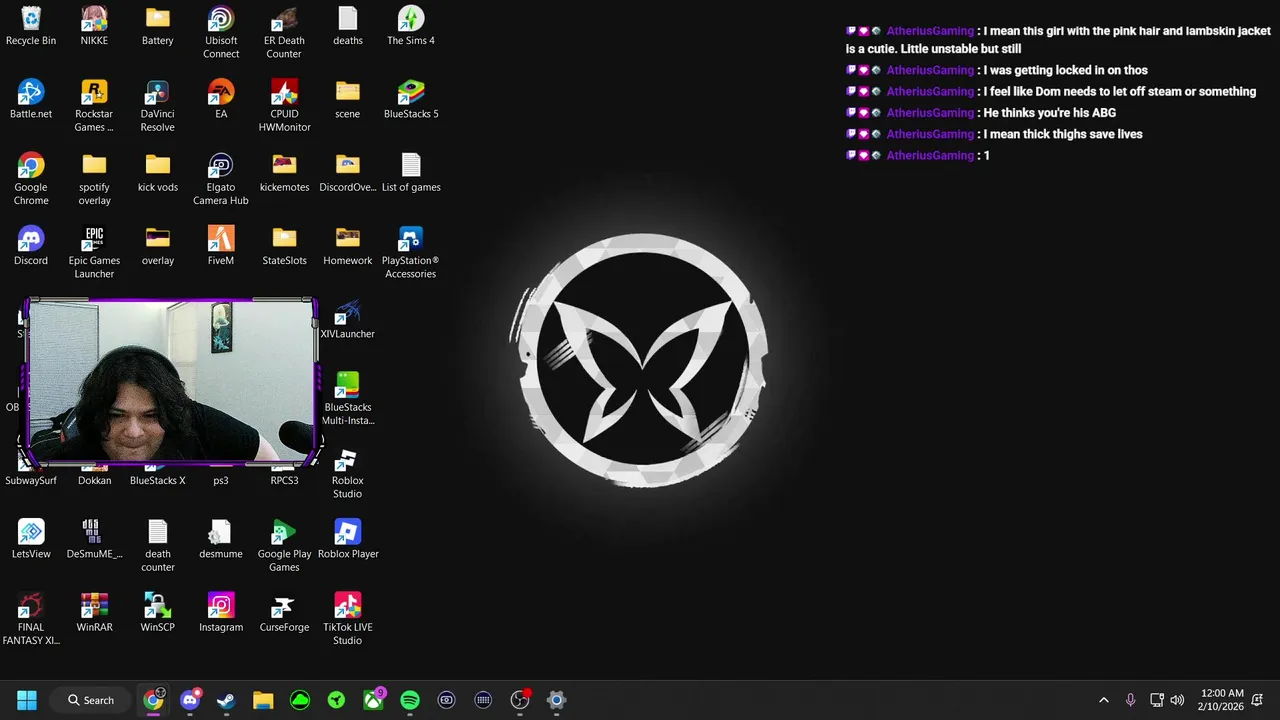Click the microphone tray icon
Image resolution: width=1280 pixels, height=720 pixels.
point(1131,700)
